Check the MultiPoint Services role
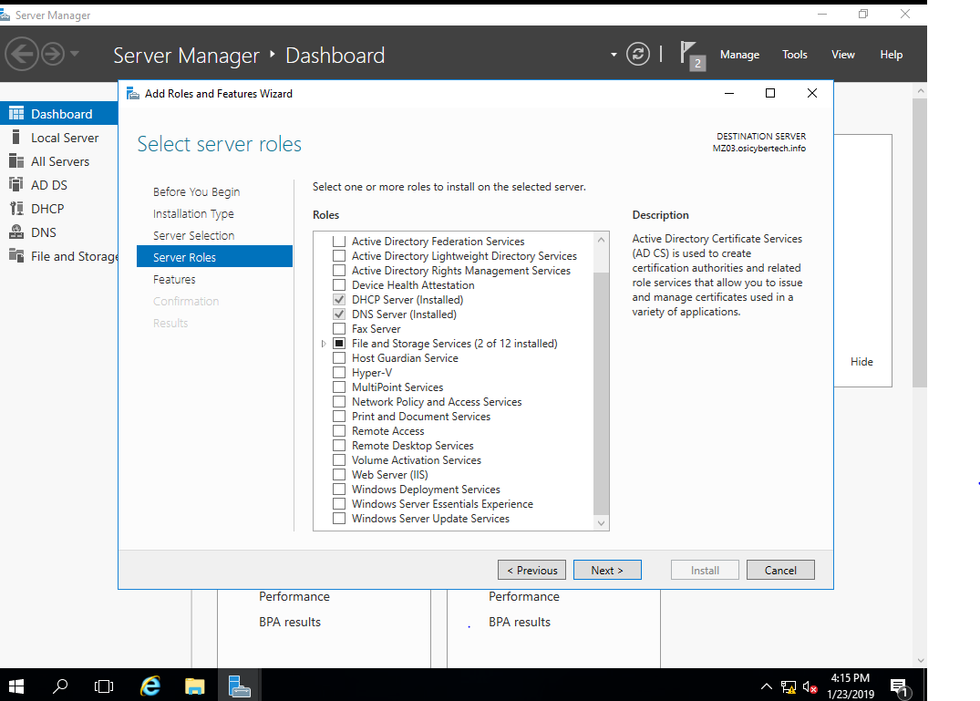Viewport: 980px width, 701px height. [x=339, y=387]
